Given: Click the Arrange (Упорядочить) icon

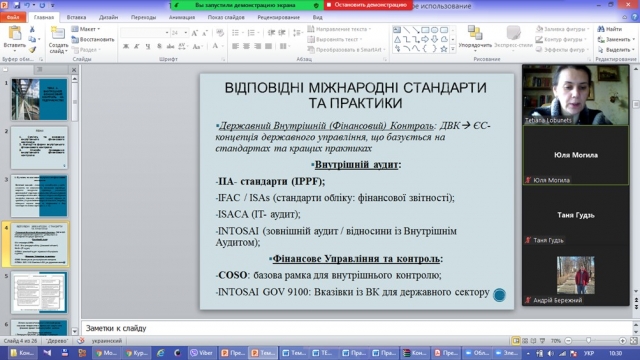Looking at the screenshot, I should (475, 33).
